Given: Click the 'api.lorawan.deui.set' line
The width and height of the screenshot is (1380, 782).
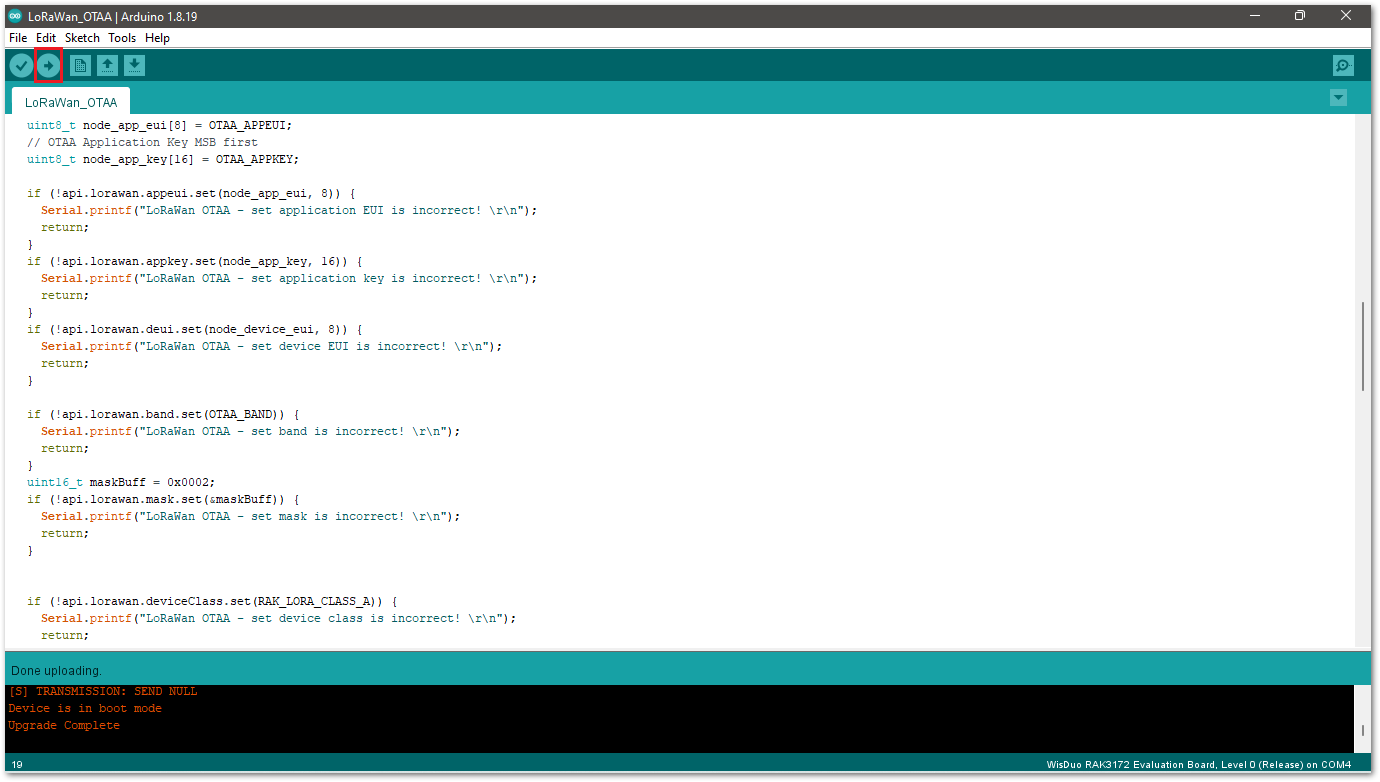Looking at the screenshot, I should [195, 329].
